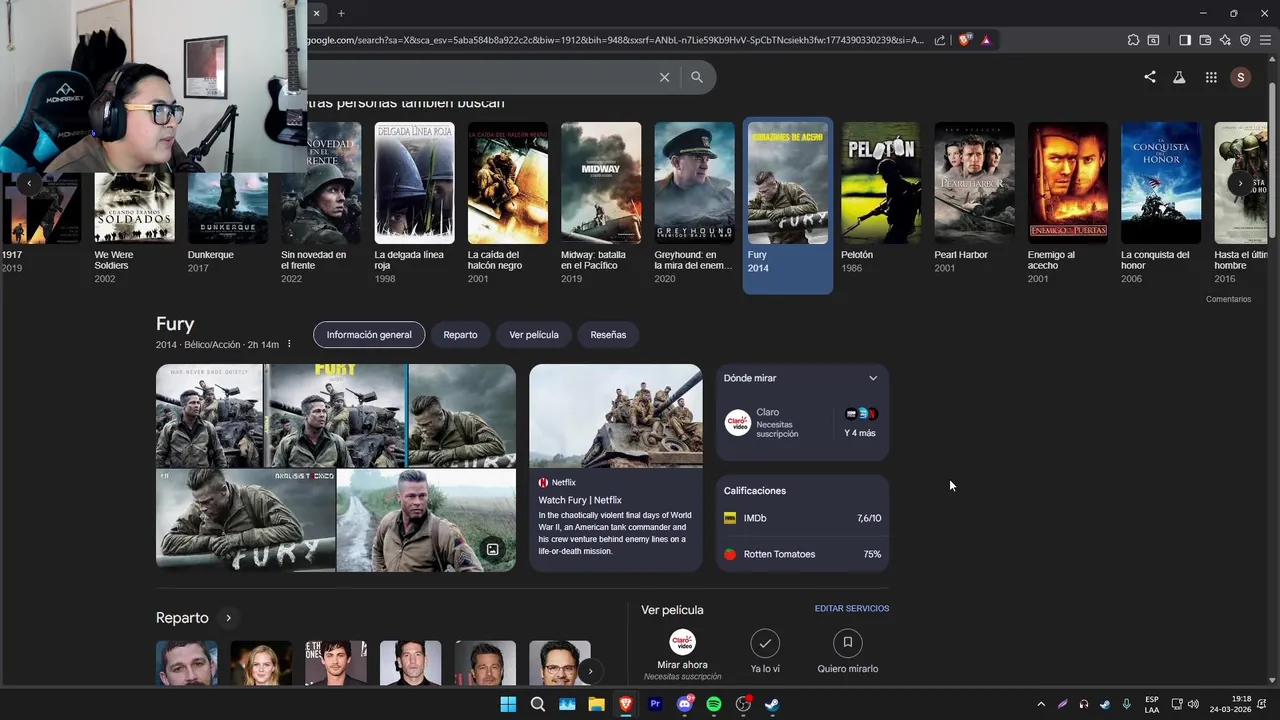Open the Claro video streaming option
The width and height of the screenshot is (1280, 720).
[775, 424]
